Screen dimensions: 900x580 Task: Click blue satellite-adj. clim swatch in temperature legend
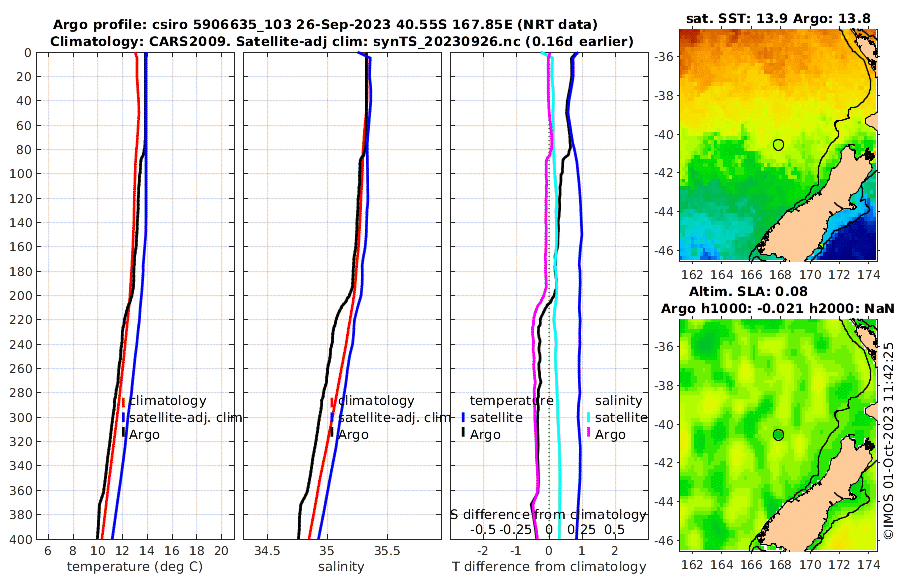point(123,417)
